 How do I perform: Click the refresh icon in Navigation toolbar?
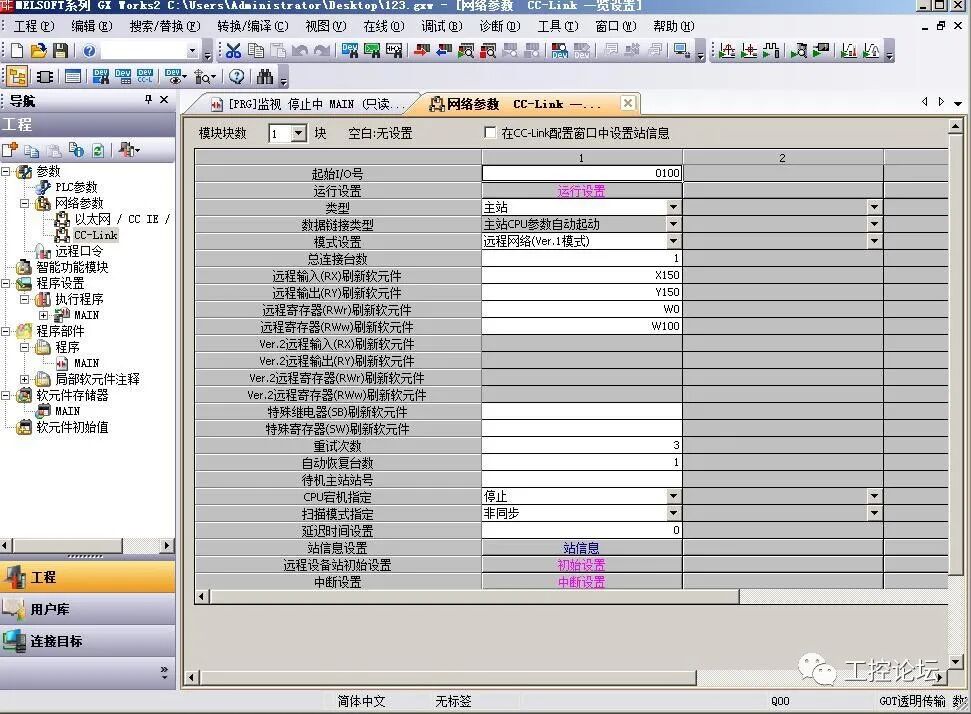[98, 150]
